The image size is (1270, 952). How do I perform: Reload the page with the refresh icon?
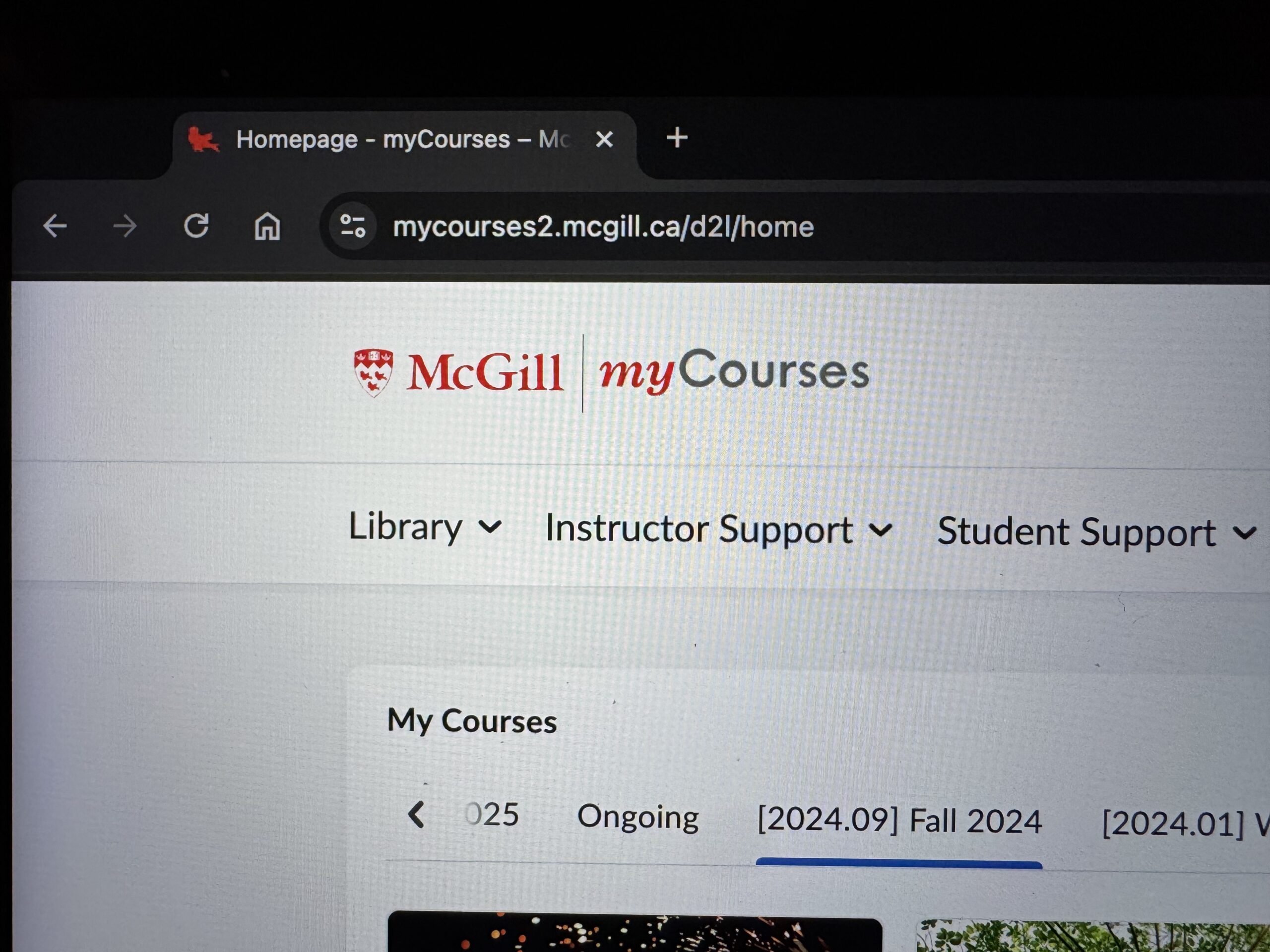(x=196, y=226)
